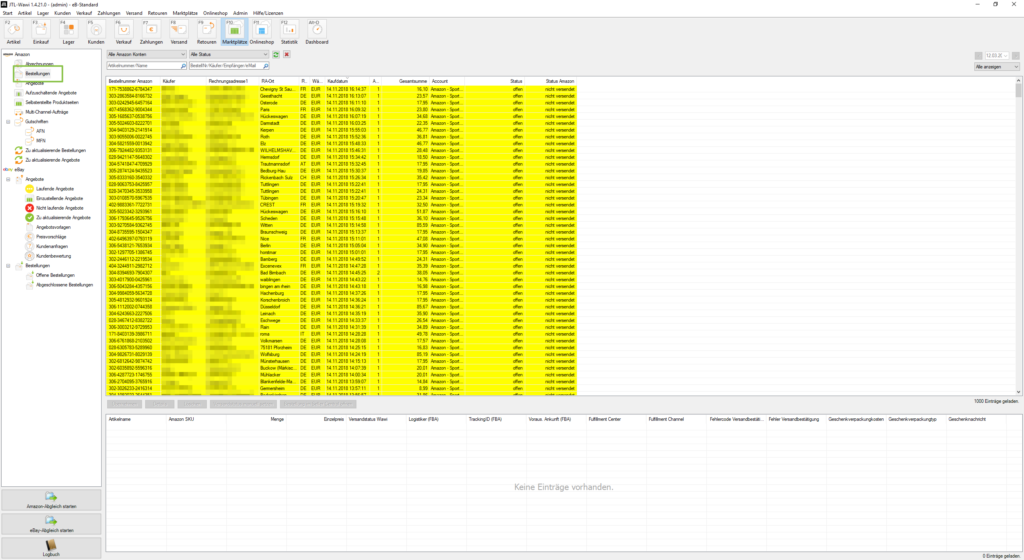This screenshot has width=1024, height=560.
Task: Open the Lager module icon
Action: pyautogui.click(x=70, y=33)
